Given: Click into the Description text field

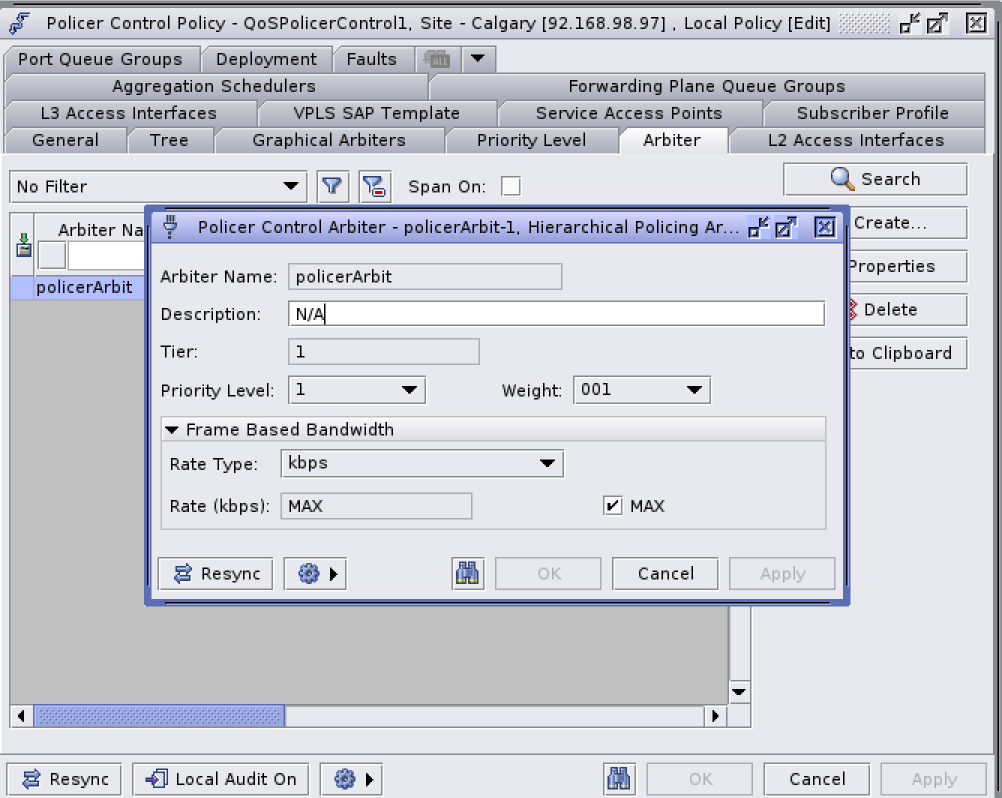Looking at the screenshot, I should click(x=556, y=314).
